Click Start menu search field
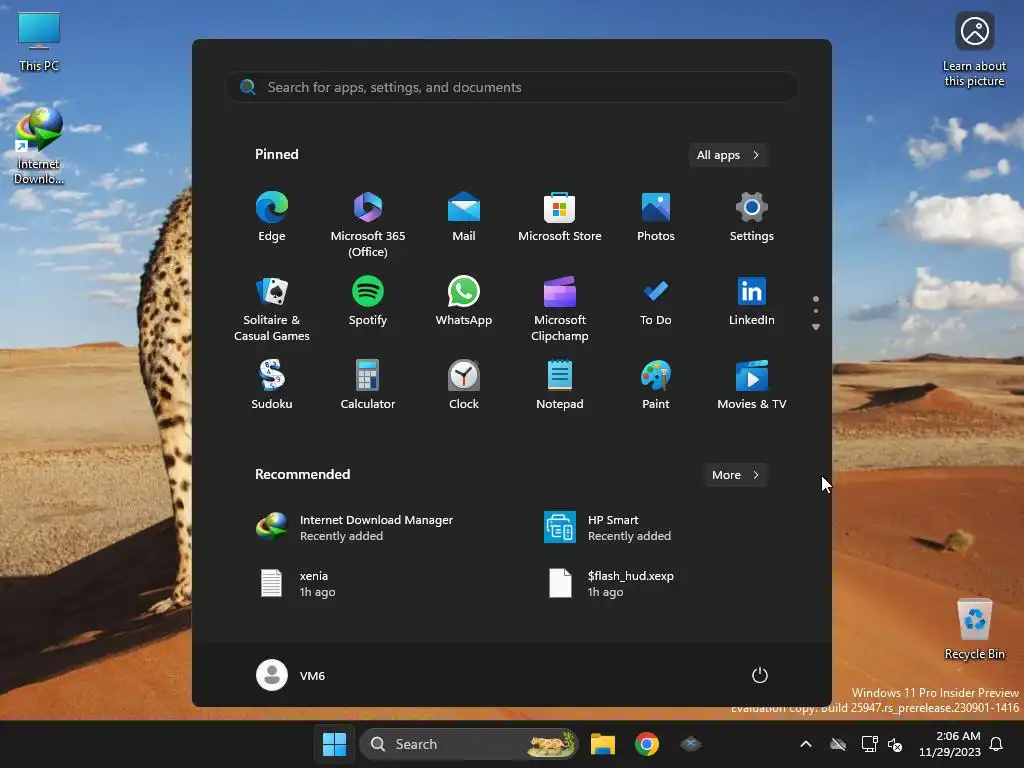1024x768 pixels. click(512, 87)
